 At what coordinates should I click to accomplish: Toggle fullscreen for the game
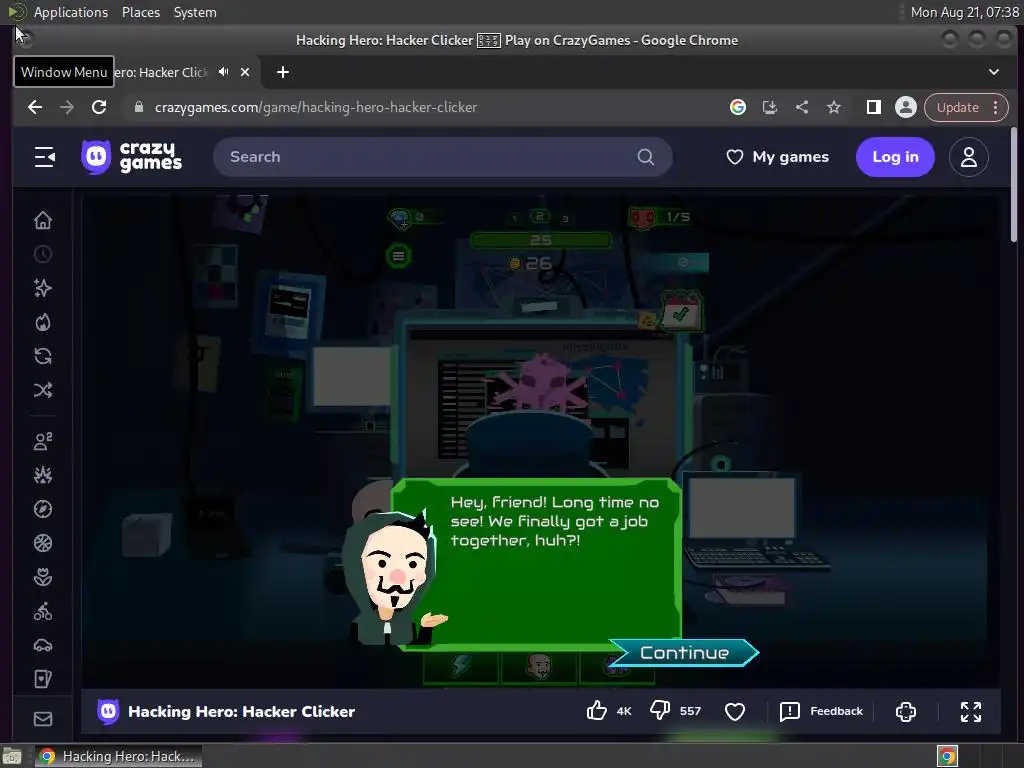(970, 711)
